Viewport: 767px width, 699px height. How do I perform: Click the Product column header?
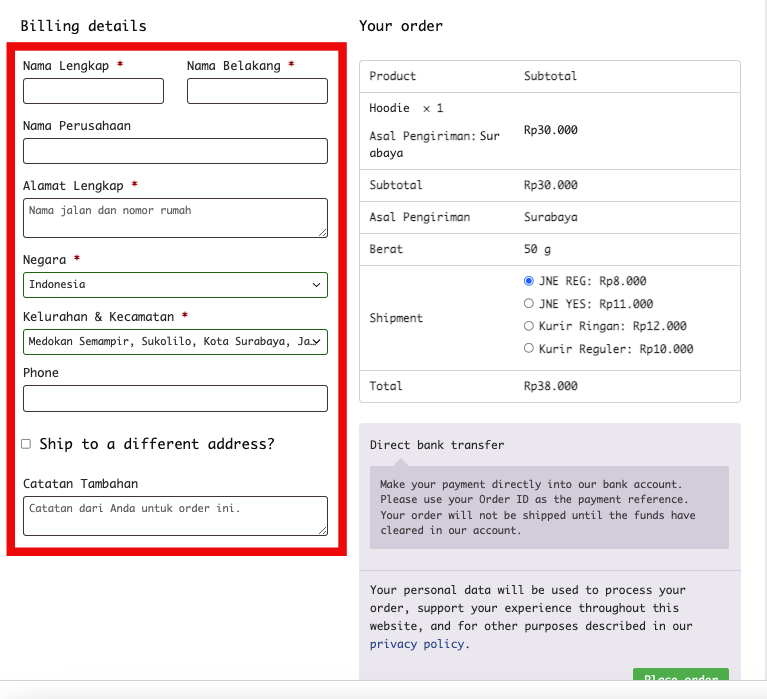pos(392,76)
